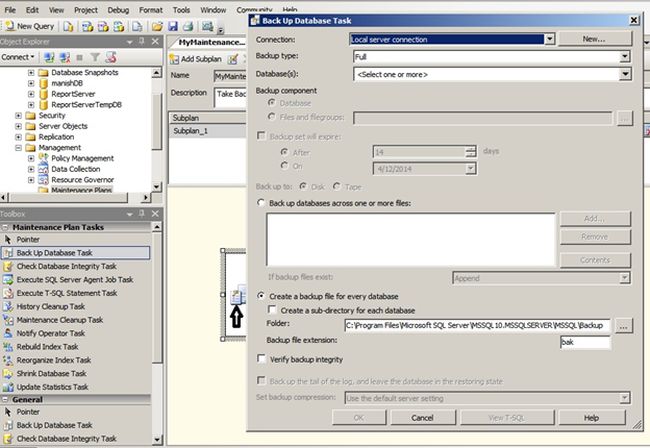Open the Connect dropdown in Object Explorer
This screenshot has height=448, width=650.
[x=18, y=57]
